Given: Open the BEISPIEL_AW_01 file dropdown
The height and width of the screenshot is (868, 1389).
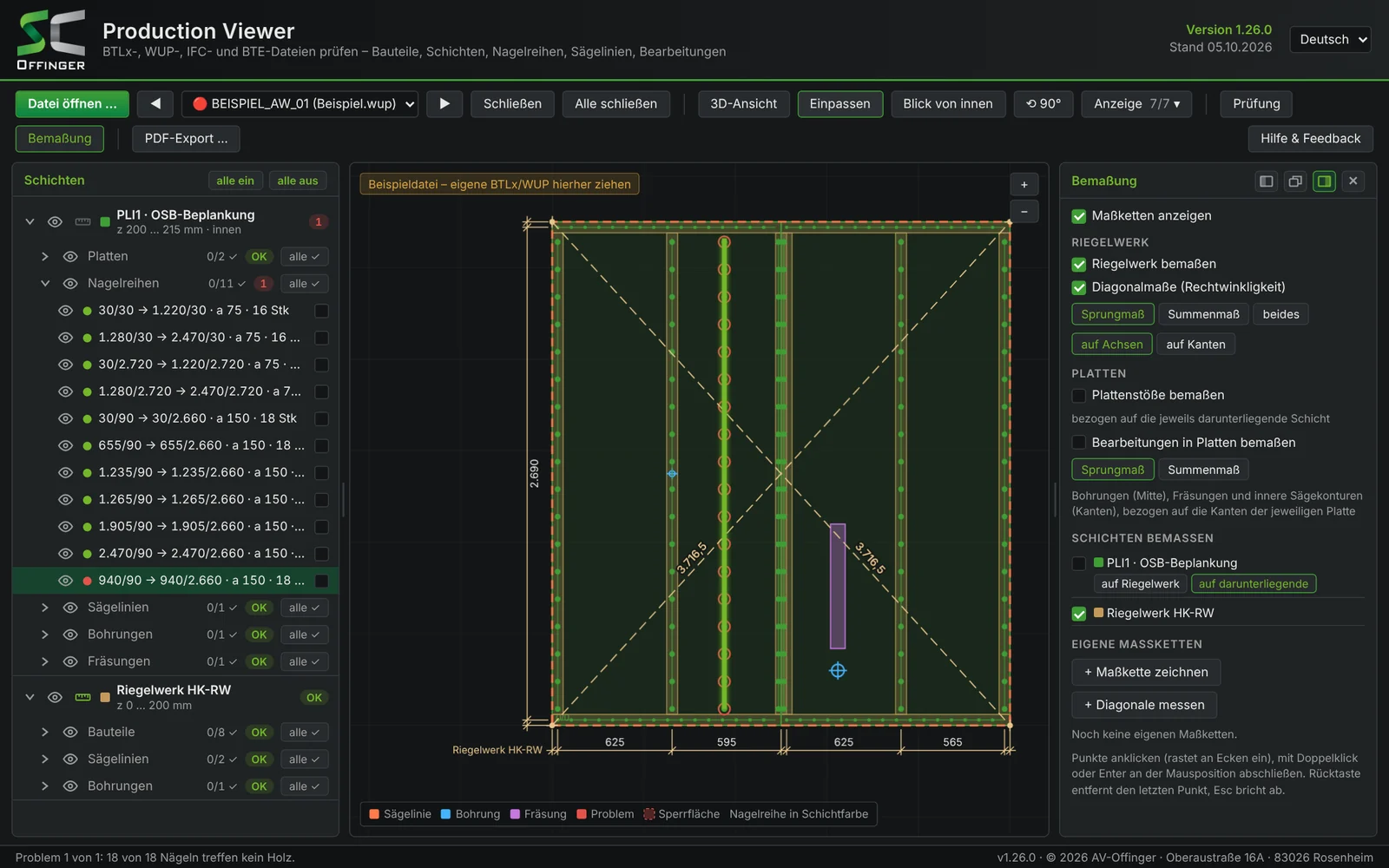Looking at the screenshot, I should click(300, 103).
